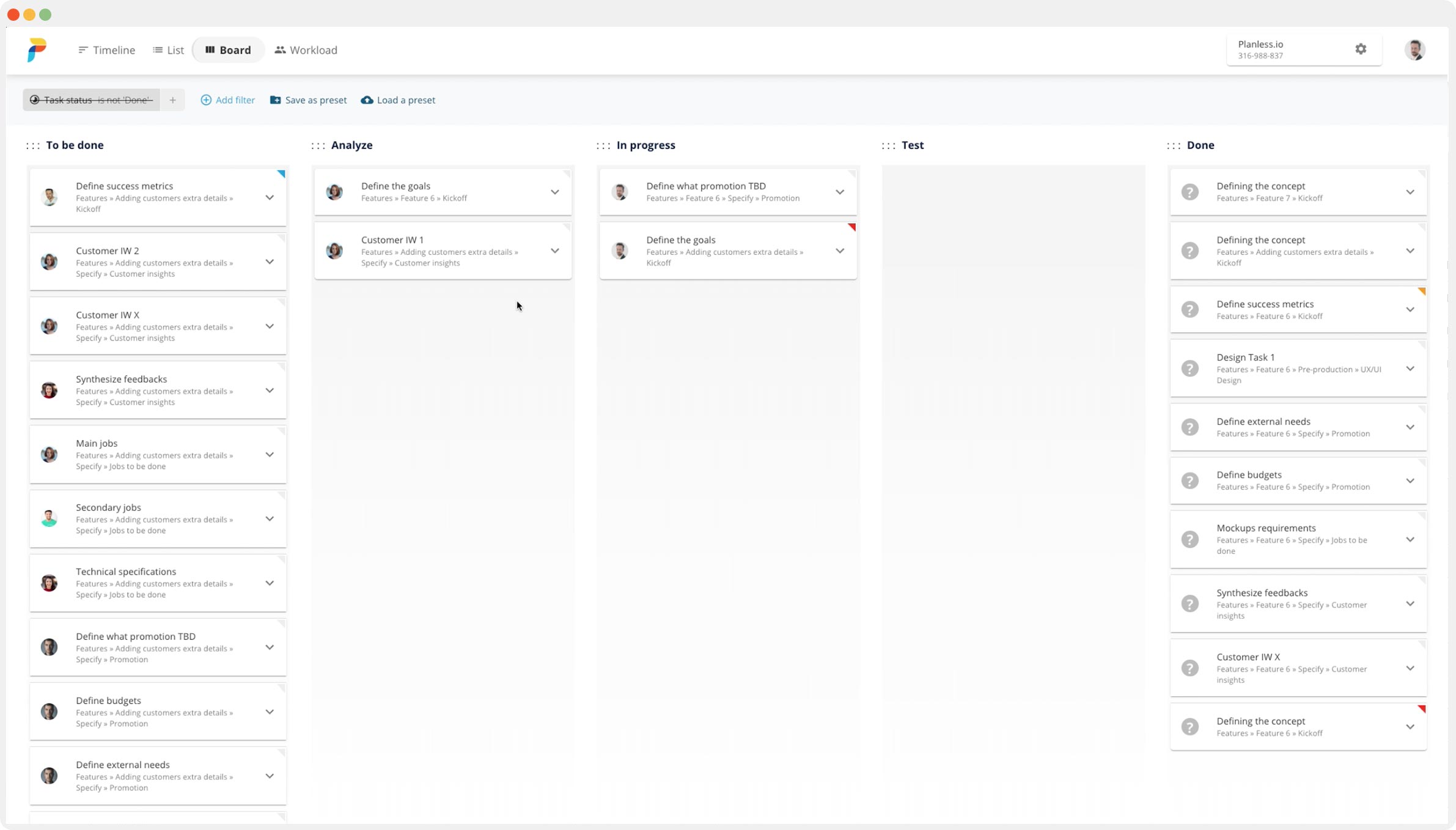Click the Planless logo icon

[37, 50]
